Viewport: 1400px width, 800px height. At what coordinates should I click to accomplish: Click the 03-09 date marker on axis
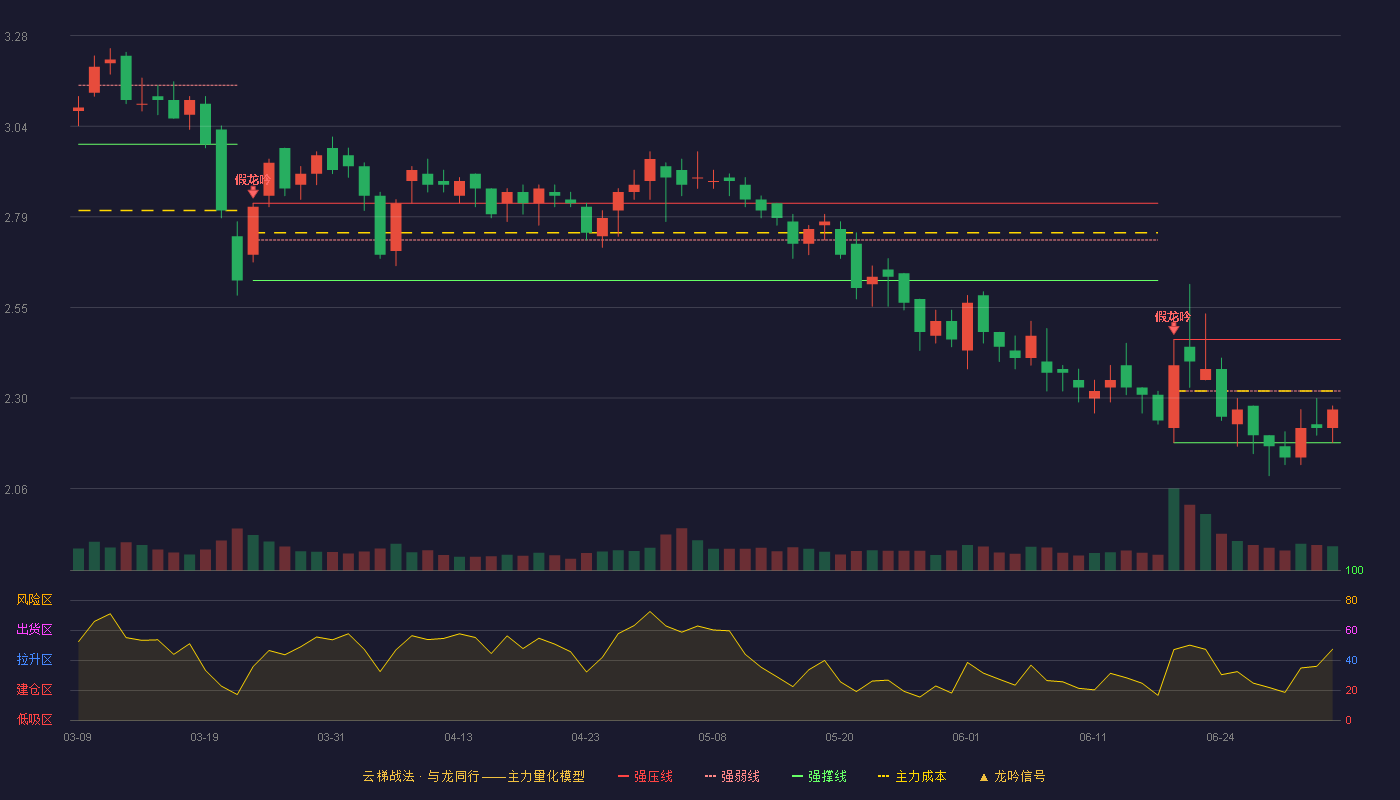tap(77, 738)
